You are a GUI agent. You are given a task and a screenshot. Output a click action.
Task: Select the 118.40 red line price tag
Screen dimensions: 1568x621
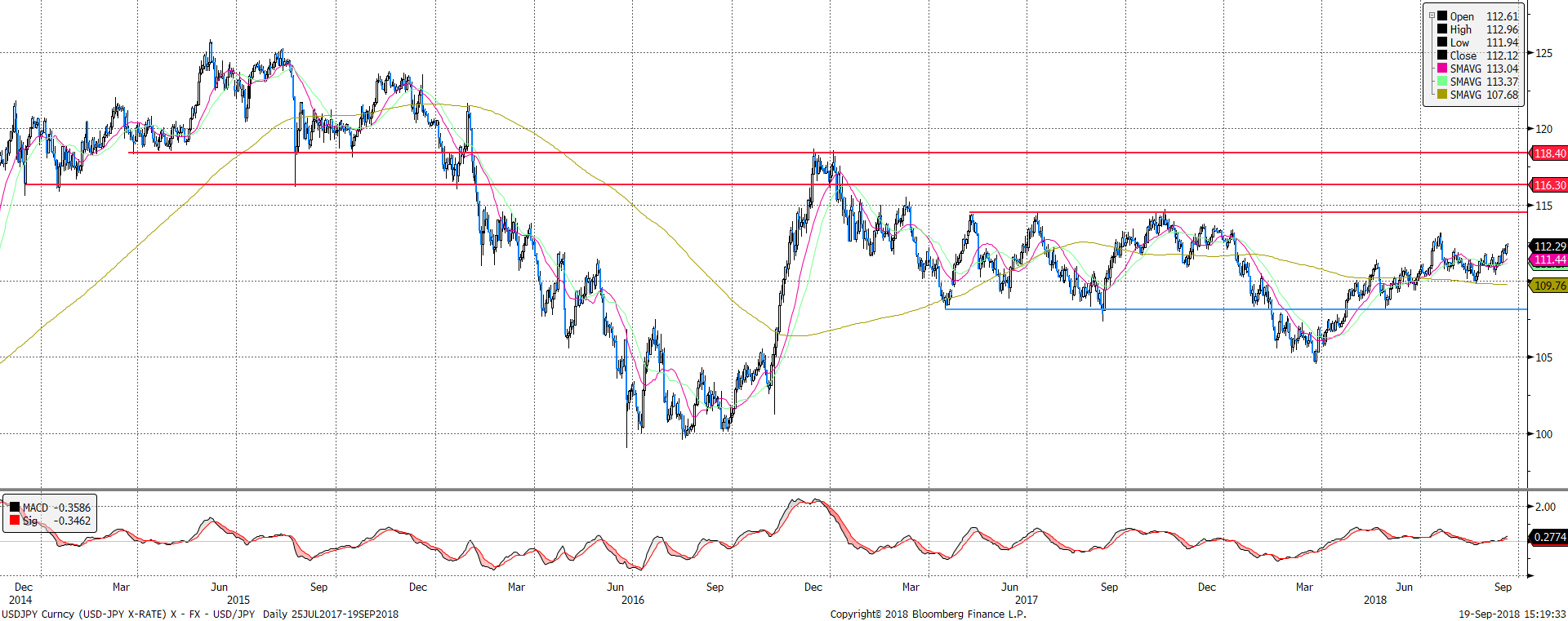coord(1548,153)
